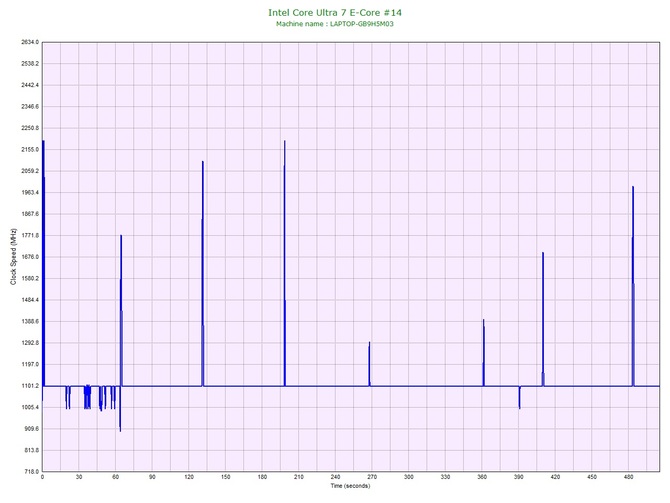
Task: Click the 1388.6 y-axis value
Action: (x=30, y=321)
